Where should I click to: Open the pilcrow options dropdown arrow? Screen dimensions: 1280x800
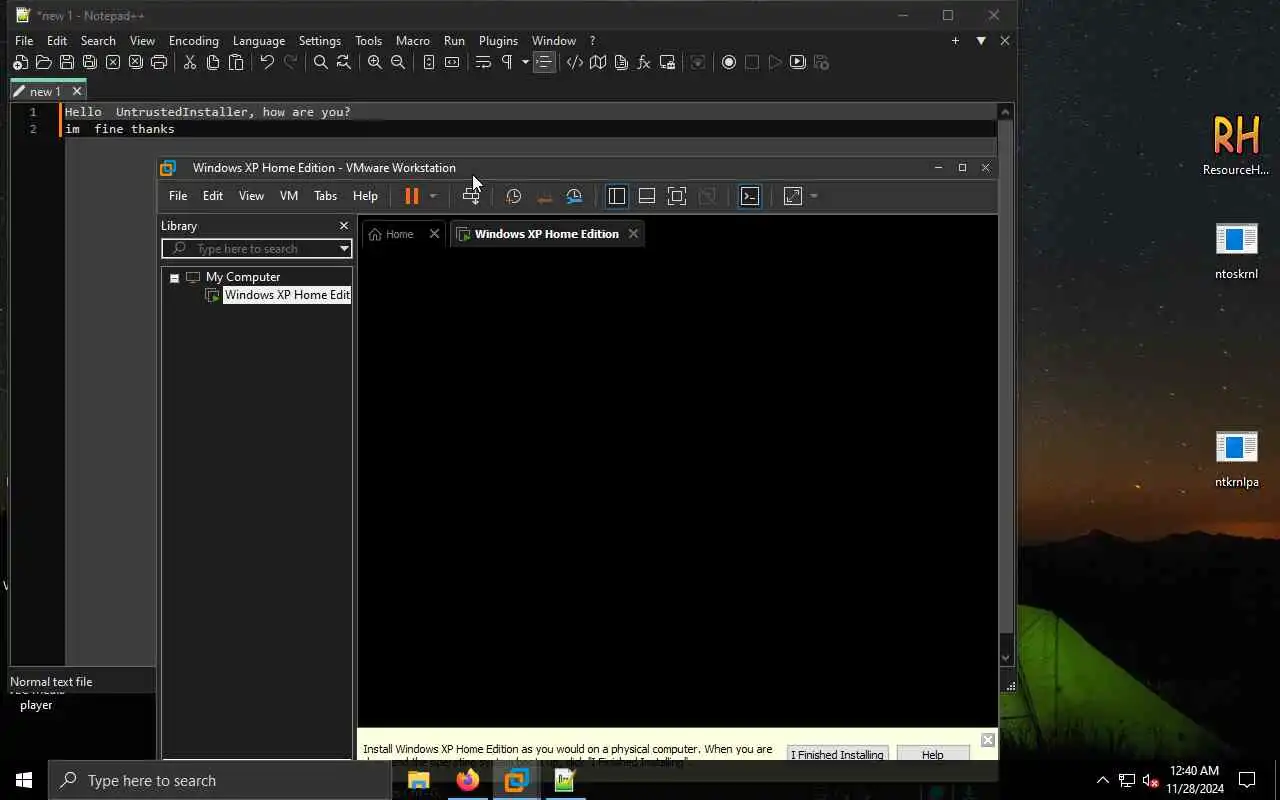[x=524, y=62]
